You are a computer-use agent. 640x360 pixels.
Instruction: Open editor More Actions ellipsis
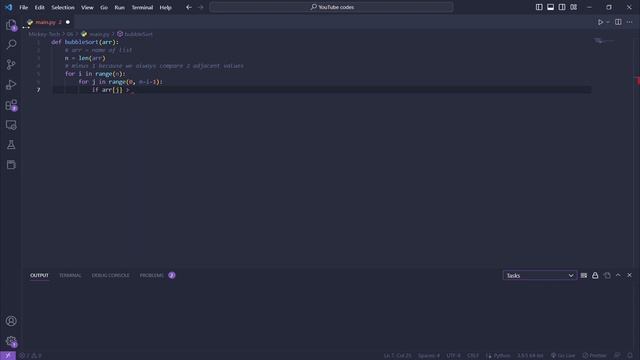(629, 22)
